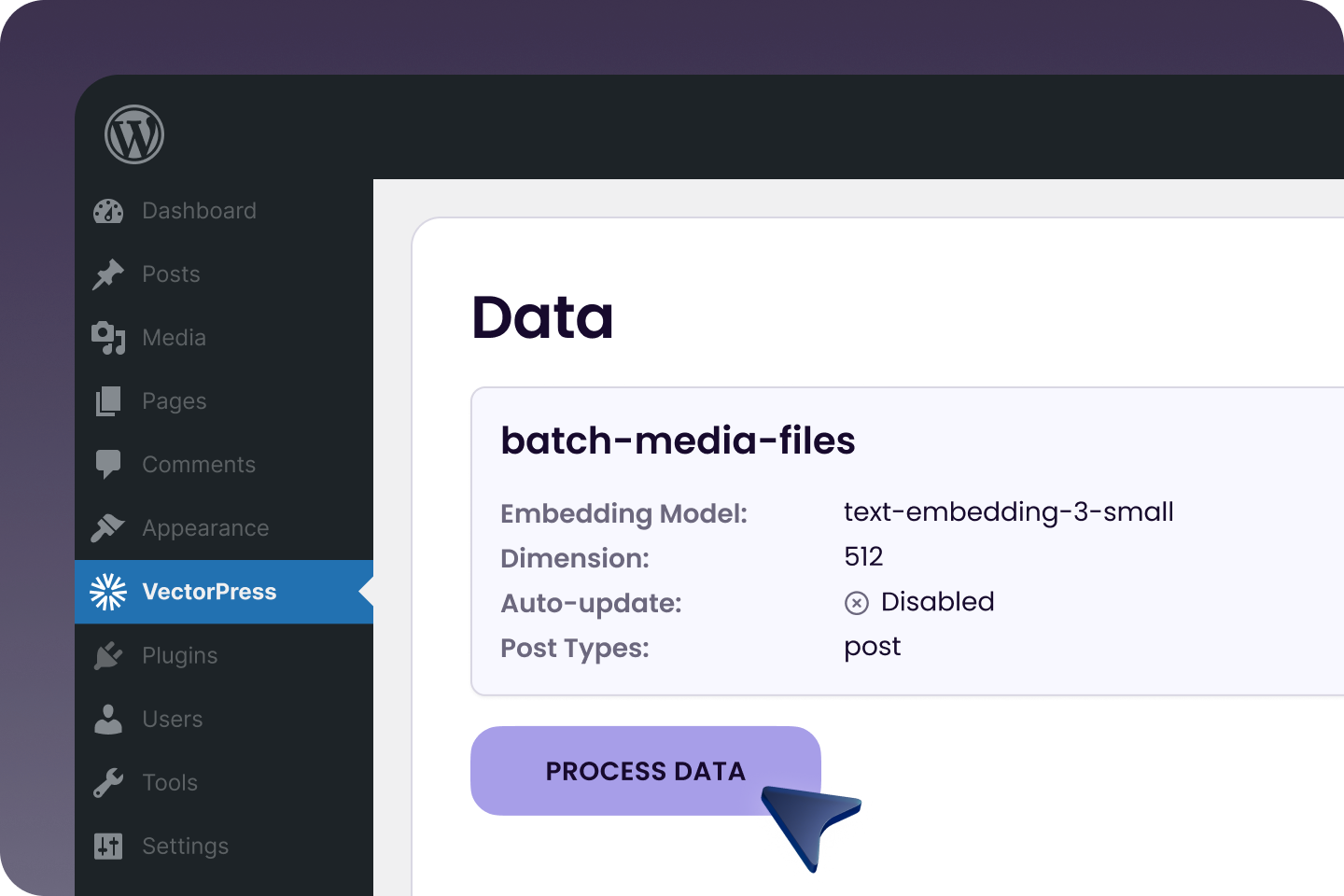
Task: Go to the Posts menu
Action: point(171,274)
